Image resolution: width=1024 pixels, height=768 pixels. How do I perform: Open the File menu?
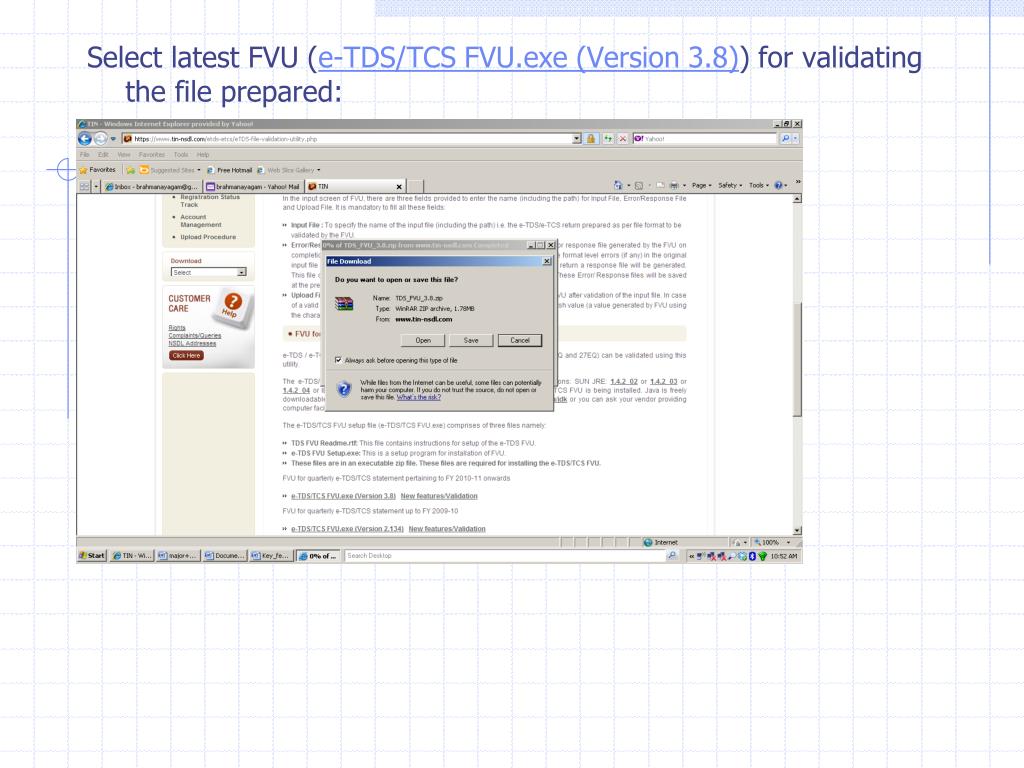[84, 155]
